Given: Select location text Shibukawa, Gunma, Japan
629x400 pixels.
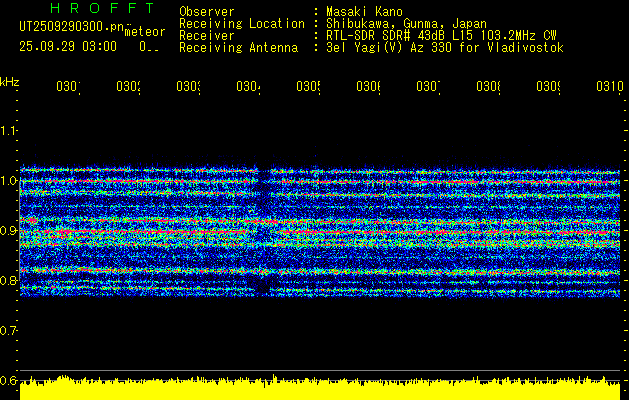Looking at the screenshot, I should point(406,24).
